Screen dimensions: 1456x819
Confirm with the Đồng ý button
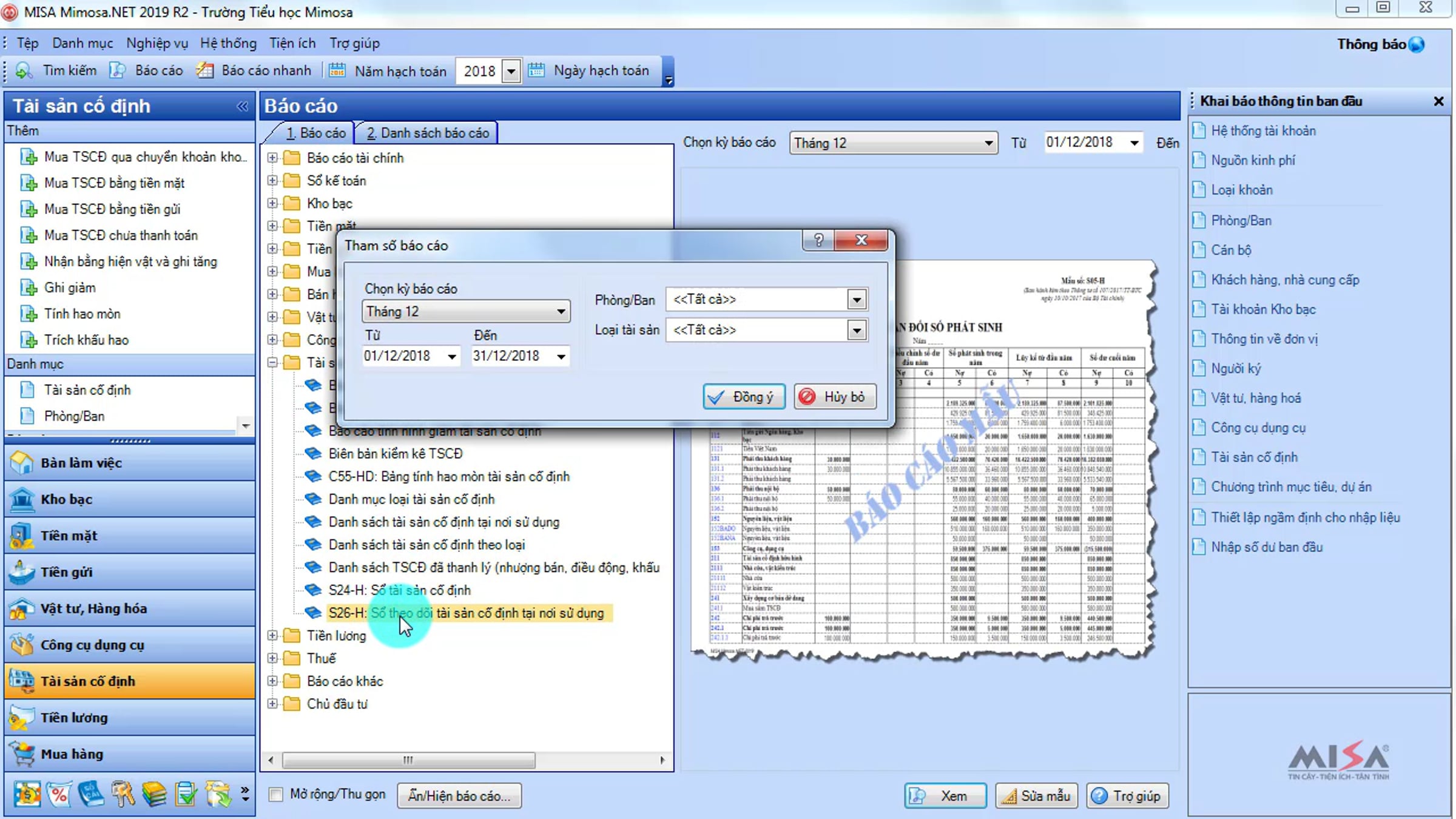(744, 397)
